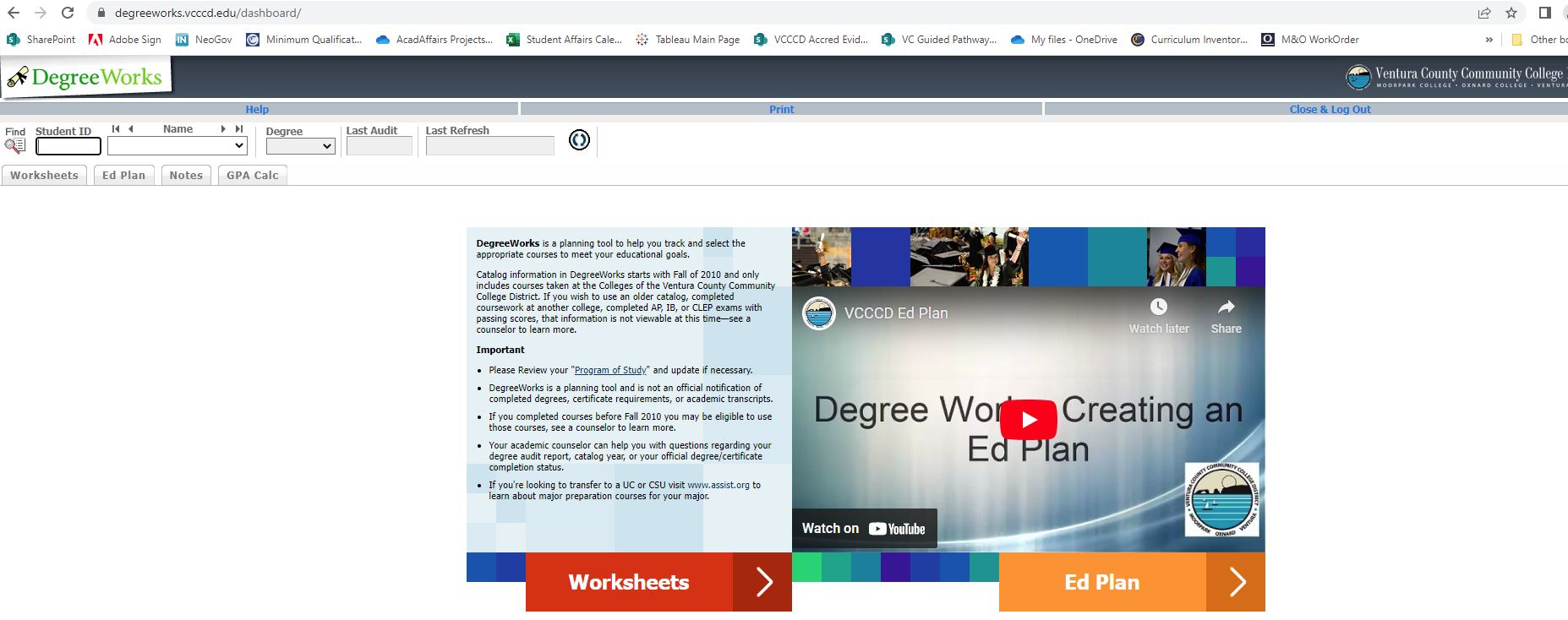Click Help in the top menu bar
This screenshot has height=620, width=1568.
(257, 109)
